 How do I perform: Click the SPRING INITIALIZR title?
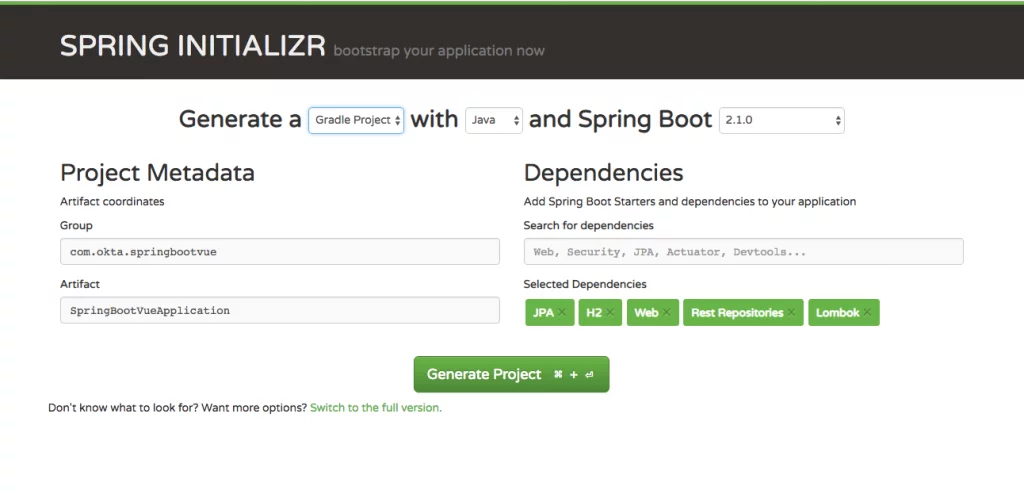click(193, 46)
